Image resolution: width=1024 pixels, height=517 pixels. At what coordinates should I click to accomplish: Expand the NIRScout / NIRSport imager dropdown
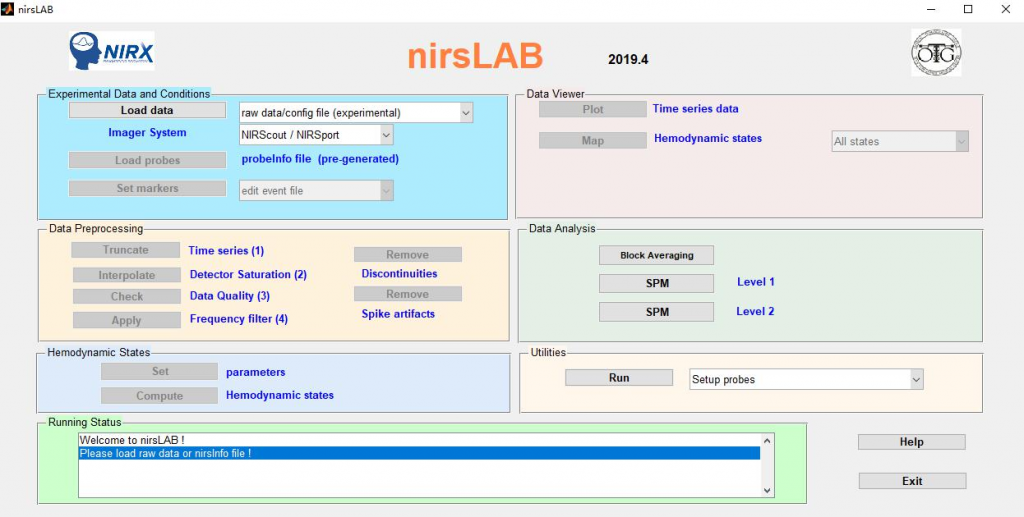(x=316, y=134)
